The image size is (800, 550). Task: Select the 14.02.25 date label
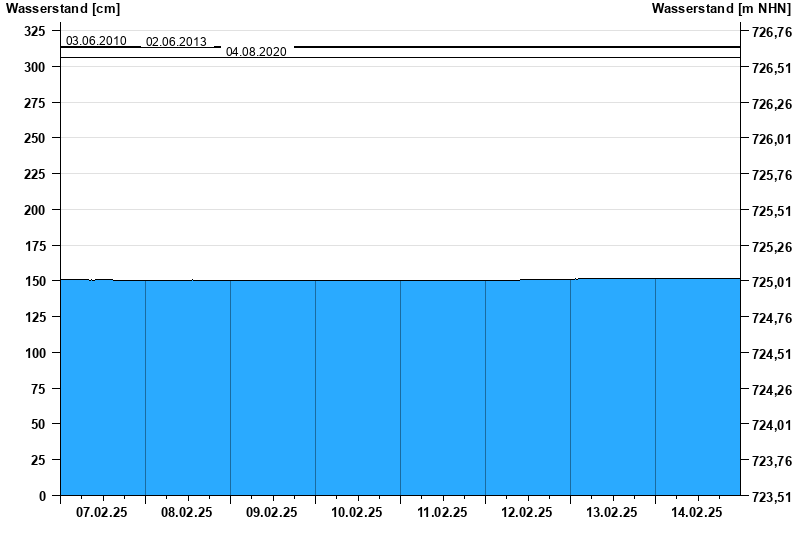click(697, 512)
